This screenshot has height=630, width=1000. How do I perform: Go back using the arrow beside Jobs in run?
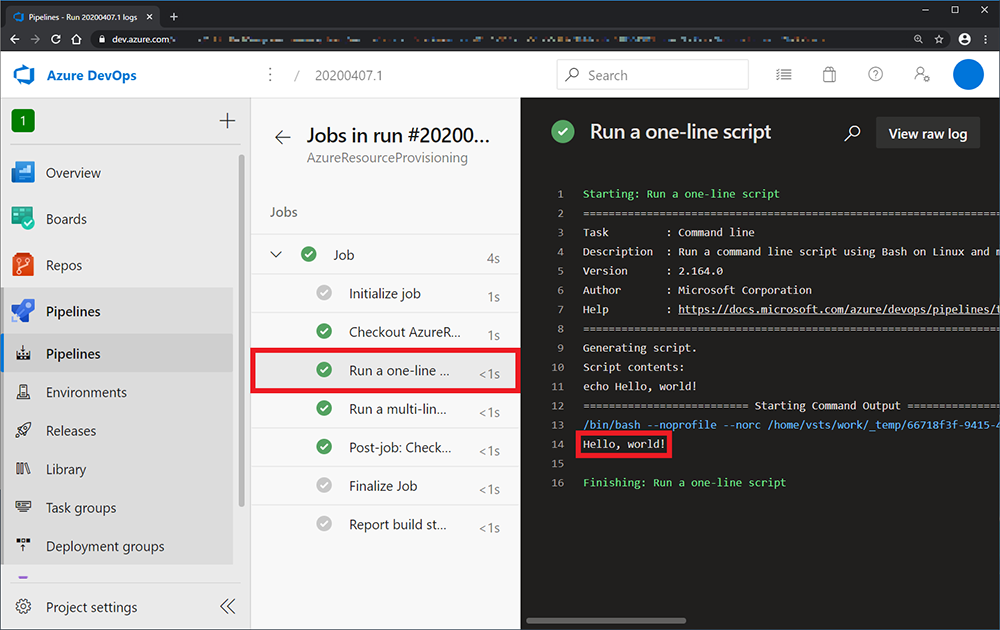[283, 136]
